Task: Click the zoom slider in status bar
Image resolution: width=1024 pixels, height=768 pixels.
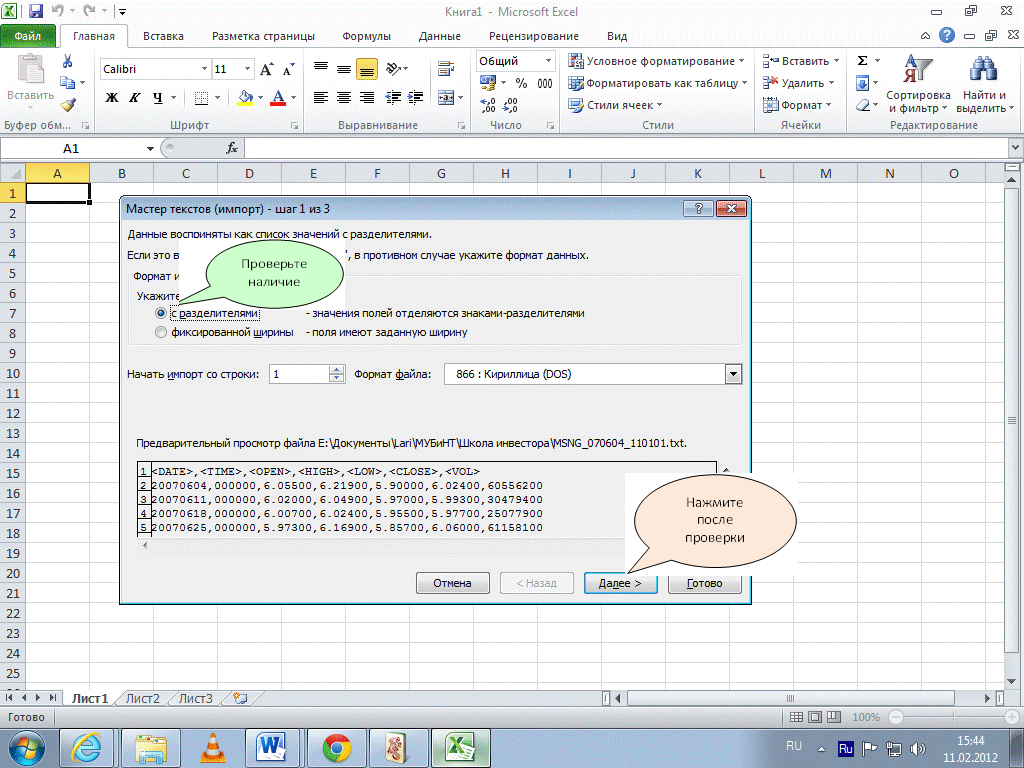Action: tap(953, 717)
